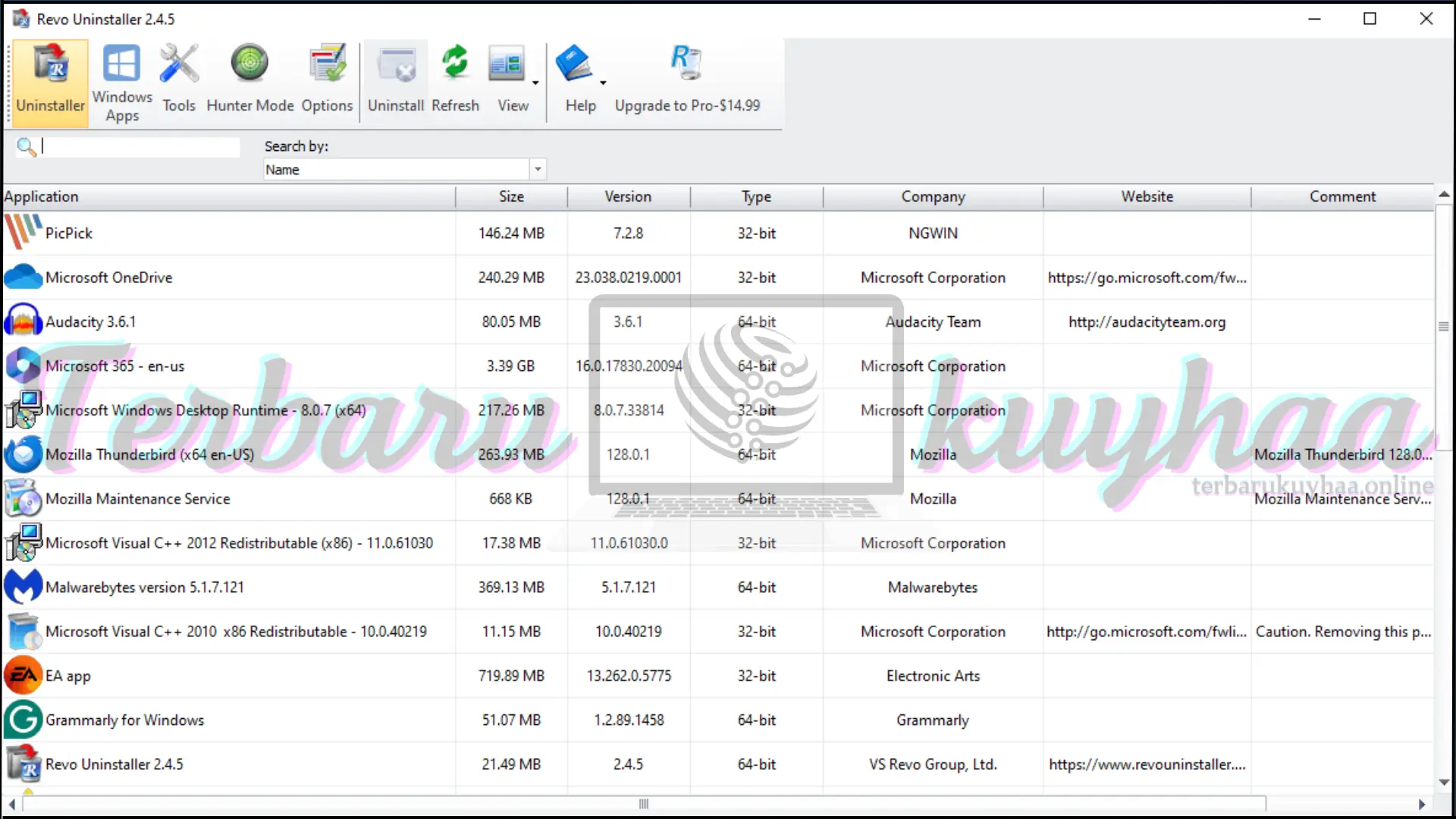This screenshot has width=1456, height=819.
Task: Click Upgrade to Pro-$14.99 button
Action: (x=687, y=80)
